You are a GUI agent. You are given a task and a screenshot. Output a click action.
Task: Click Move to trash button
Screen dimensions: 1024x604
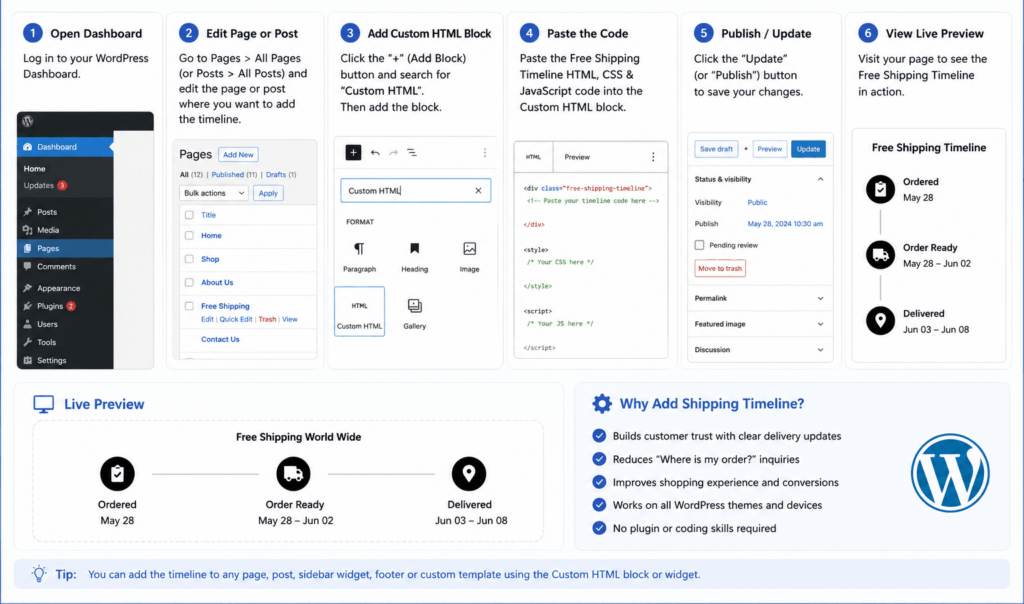[x=720, y=268]
